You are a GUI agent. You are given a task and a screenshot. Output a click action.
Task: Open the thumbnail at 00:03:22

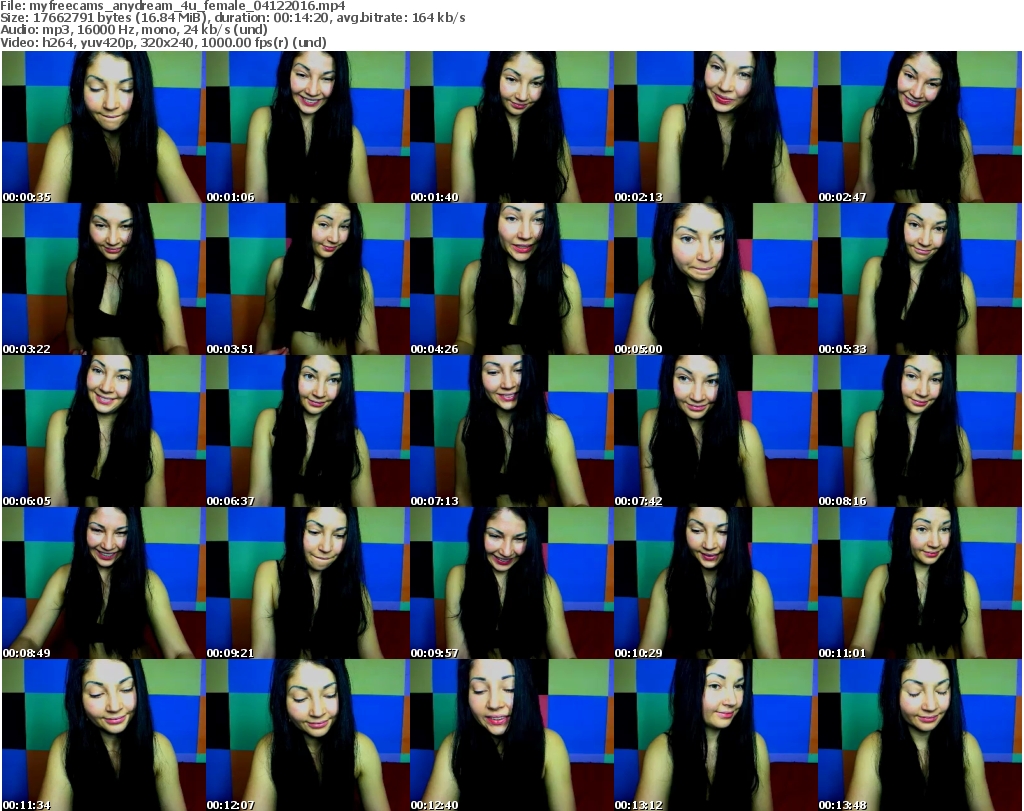click(x=104, y=279)
